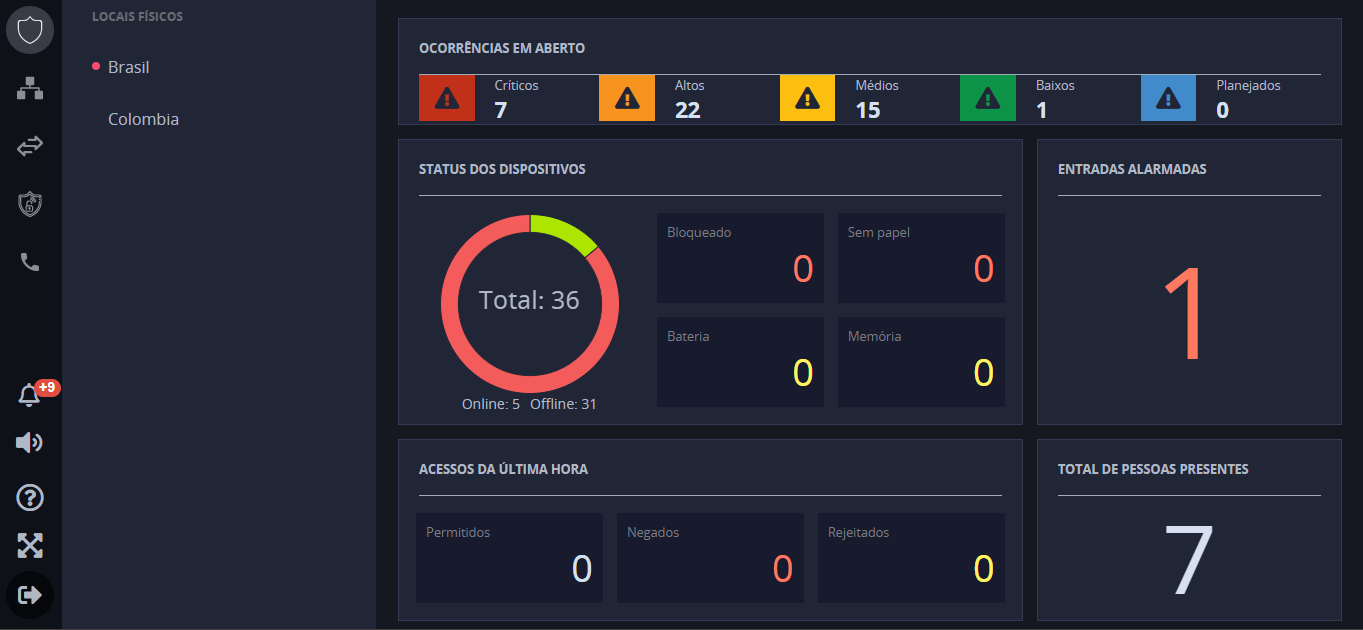Click the orange Altos warning tile
The width and height of the screenshot is (1363, 630).
tap(627, 98)
